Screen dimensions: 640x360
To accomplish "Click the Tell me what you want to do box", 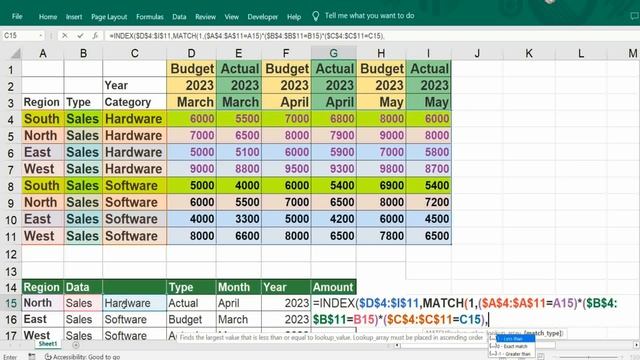I will (369, 16).
